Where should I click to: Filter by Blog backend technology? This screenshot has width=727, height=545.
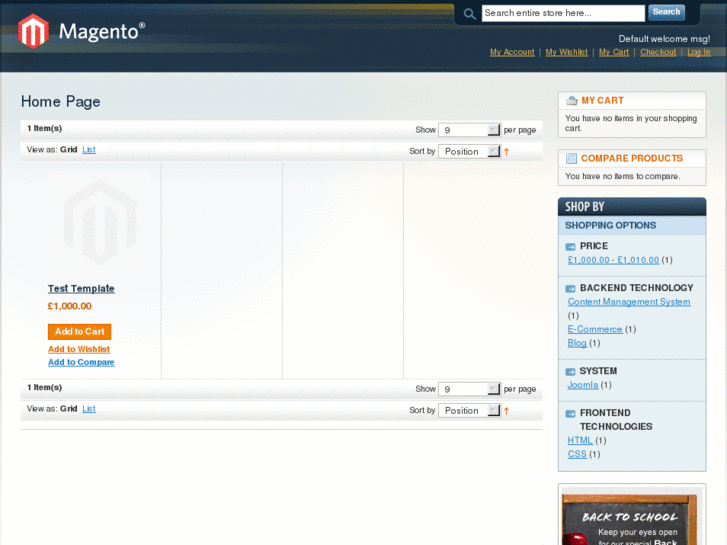click(577, 343)
